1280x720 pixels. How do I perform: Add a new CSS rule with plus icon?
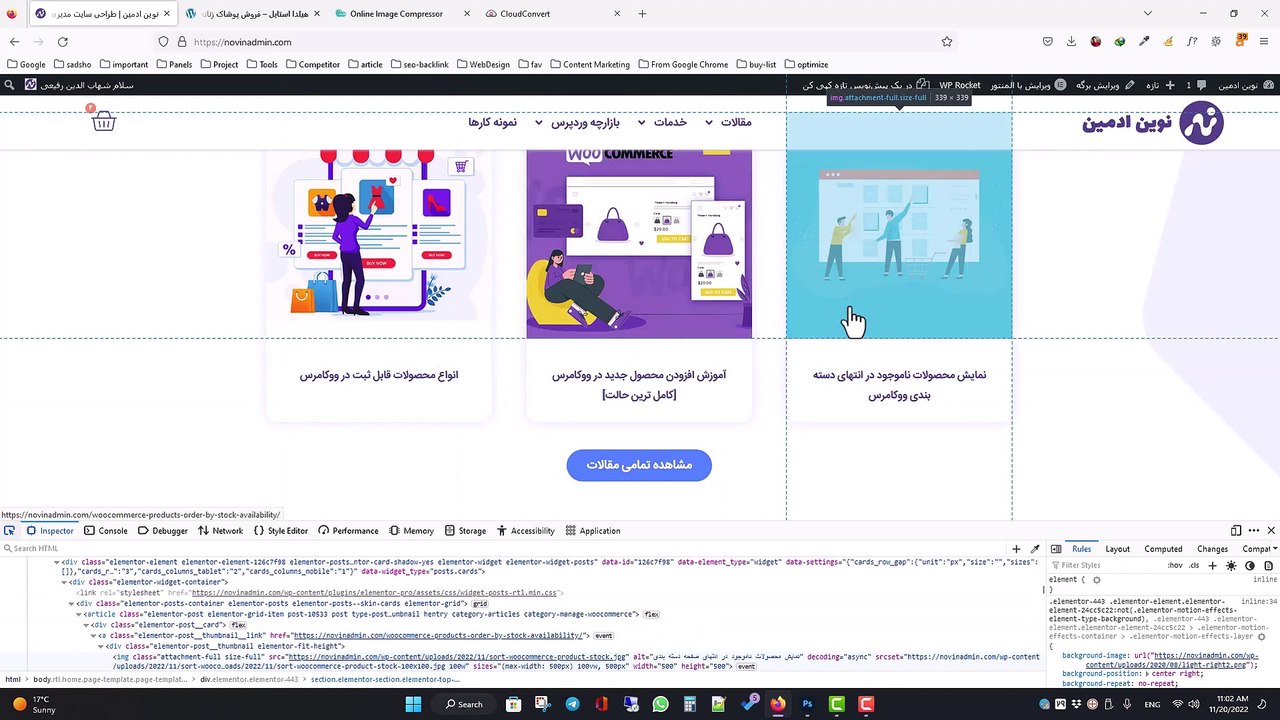pos(1213,566)
